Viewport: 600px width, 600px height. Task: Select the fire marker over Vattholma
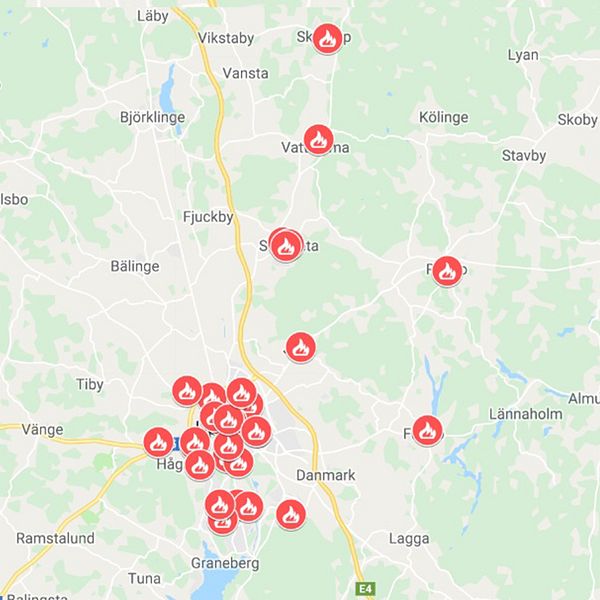point(318,140)
